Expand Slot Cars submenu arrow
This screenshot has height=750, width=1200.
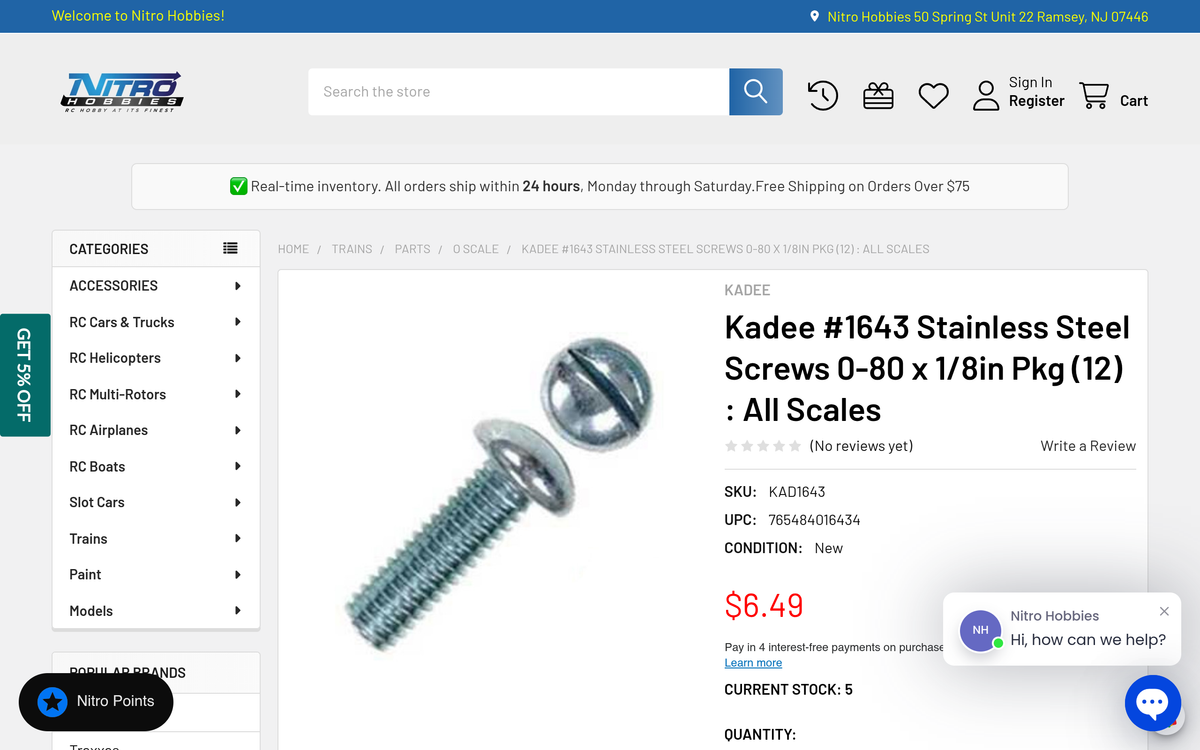[x=238, y=502]
